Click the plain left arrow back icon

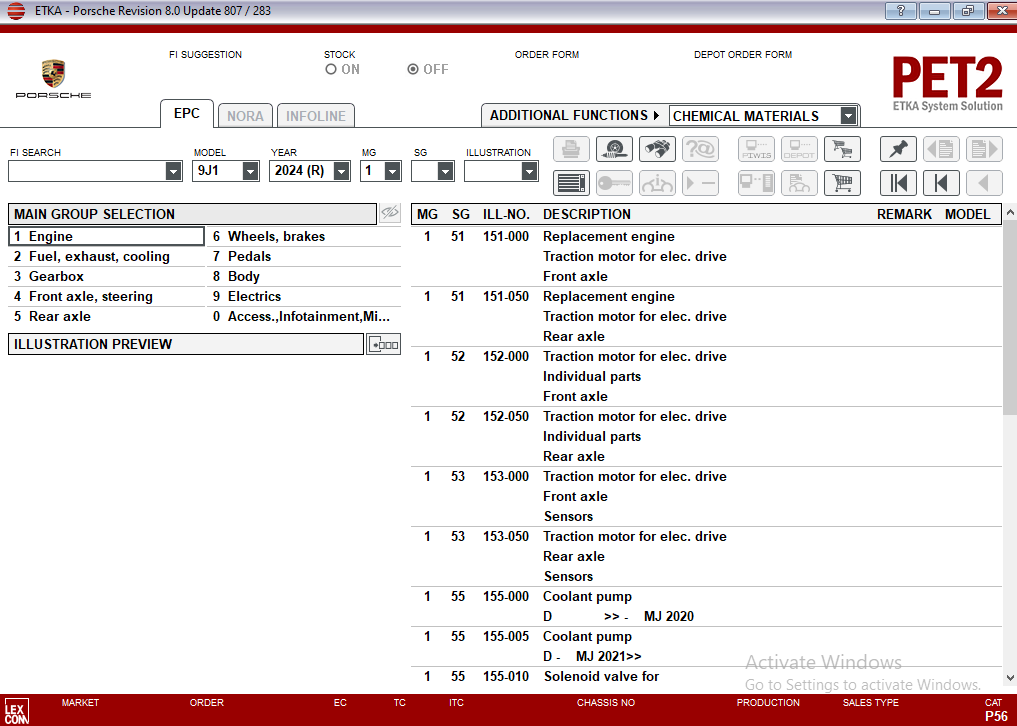(984, 183)
